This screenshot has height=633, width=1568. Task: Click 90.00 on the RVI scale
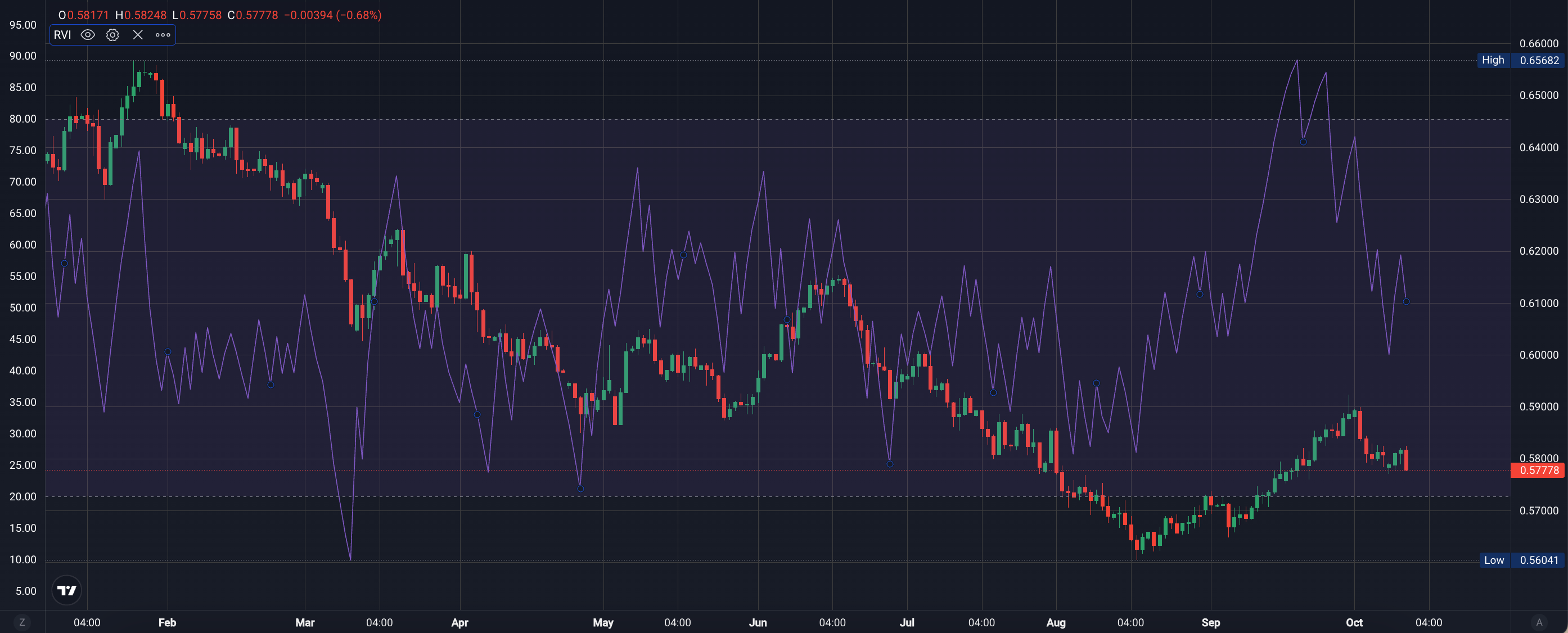point(22,56)
